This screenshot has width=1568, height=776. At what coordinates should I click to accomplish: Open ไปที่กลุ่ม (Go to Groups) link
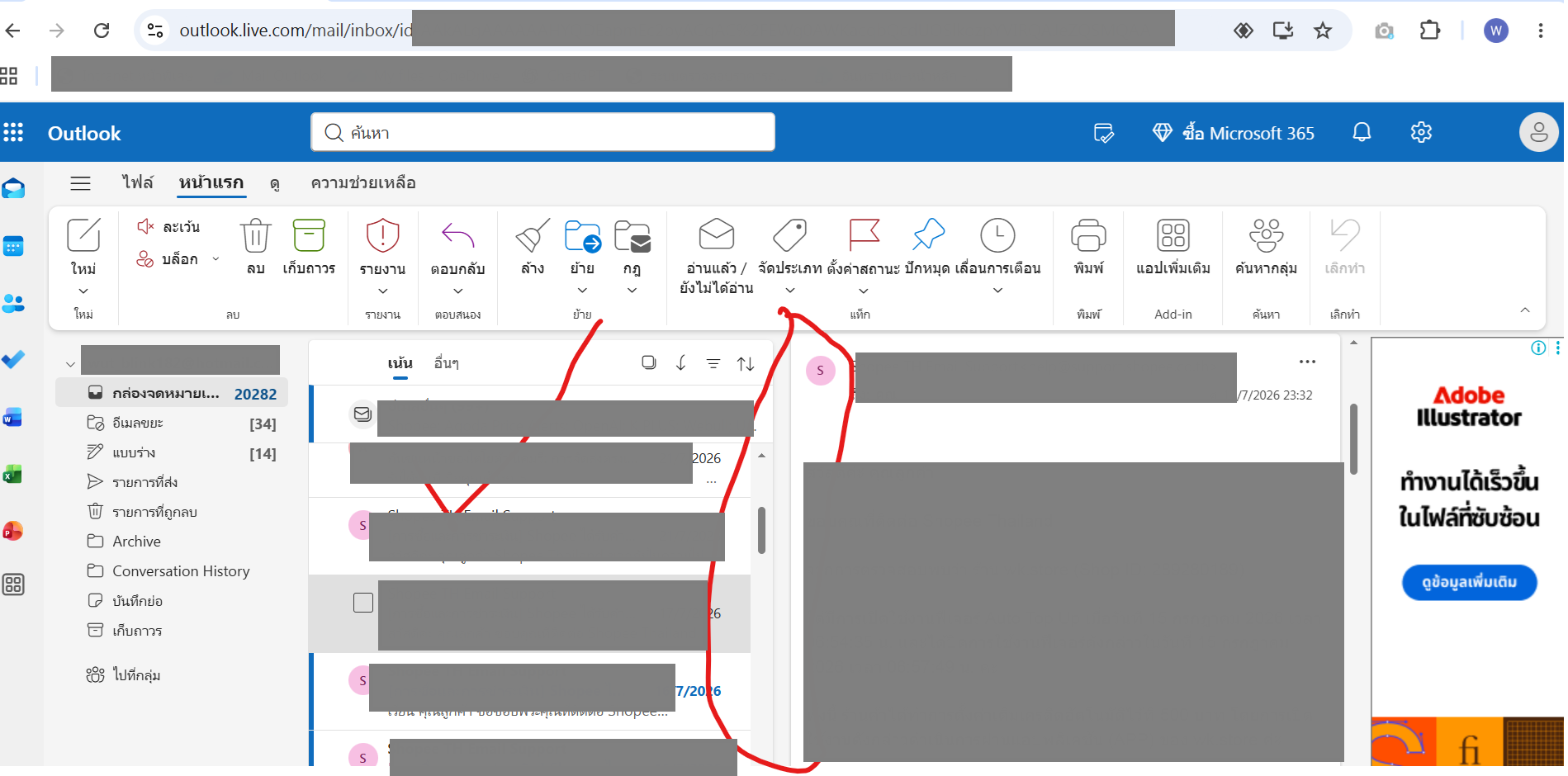click(x=124, y=675)
